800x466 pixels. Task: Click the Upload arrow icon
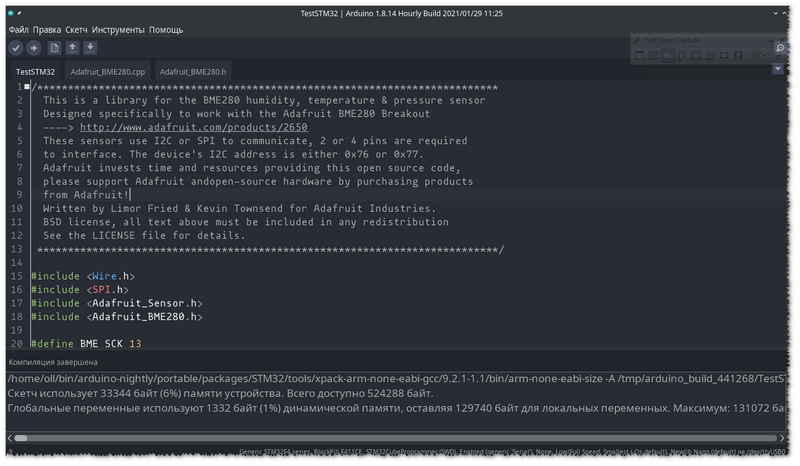click(33, 48)
